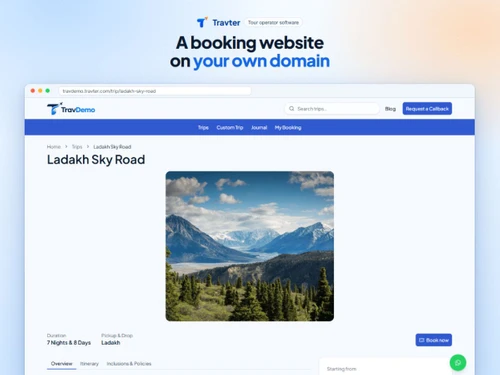The width and height of the screenshot is (500, 375).
Task: Click Ladakh Sky Road breadcrumb
Action: click(112, 147)
